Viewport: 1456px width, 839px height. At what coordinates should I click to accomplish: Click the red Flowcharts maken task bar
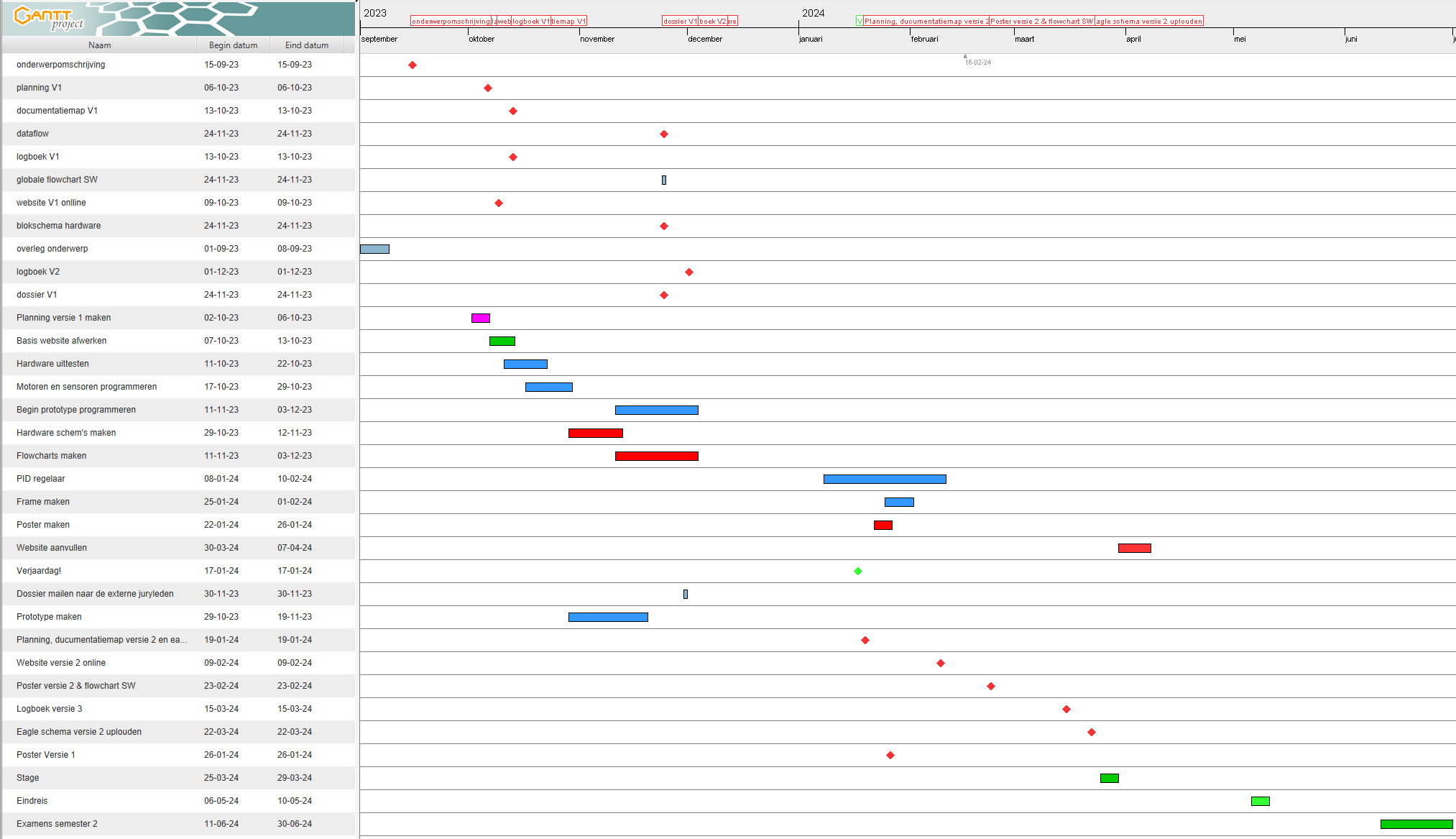pyautogui.click(x=656, y=457)
